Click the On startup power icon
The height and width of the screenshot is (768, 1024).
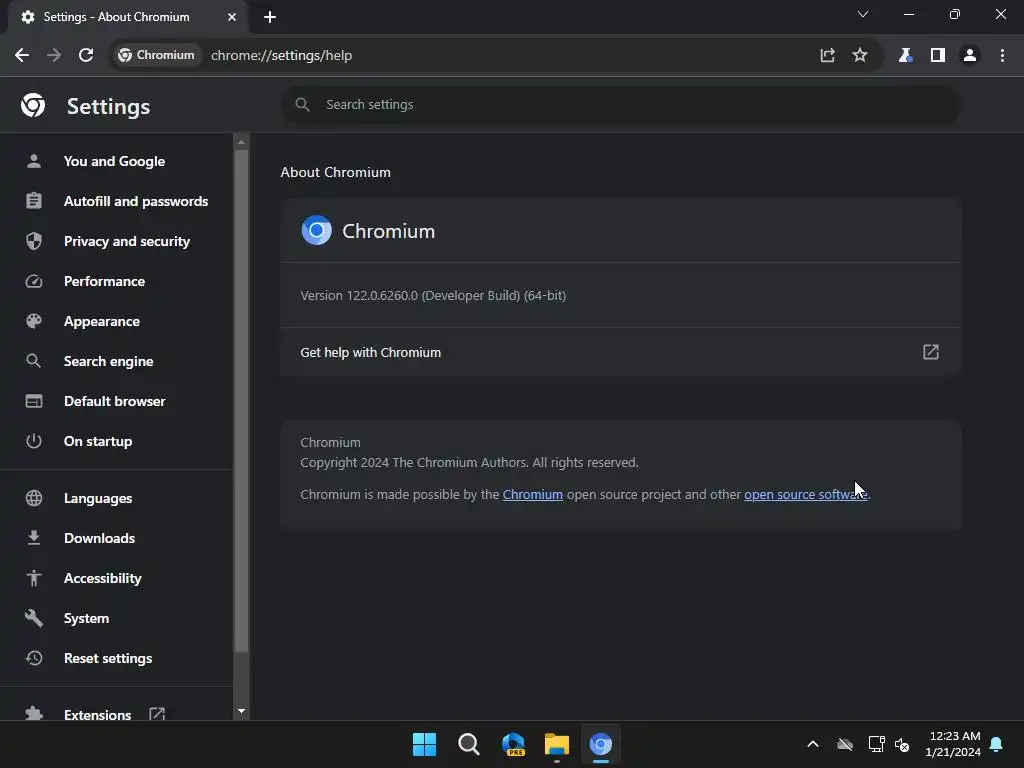[x=34, y=441]
